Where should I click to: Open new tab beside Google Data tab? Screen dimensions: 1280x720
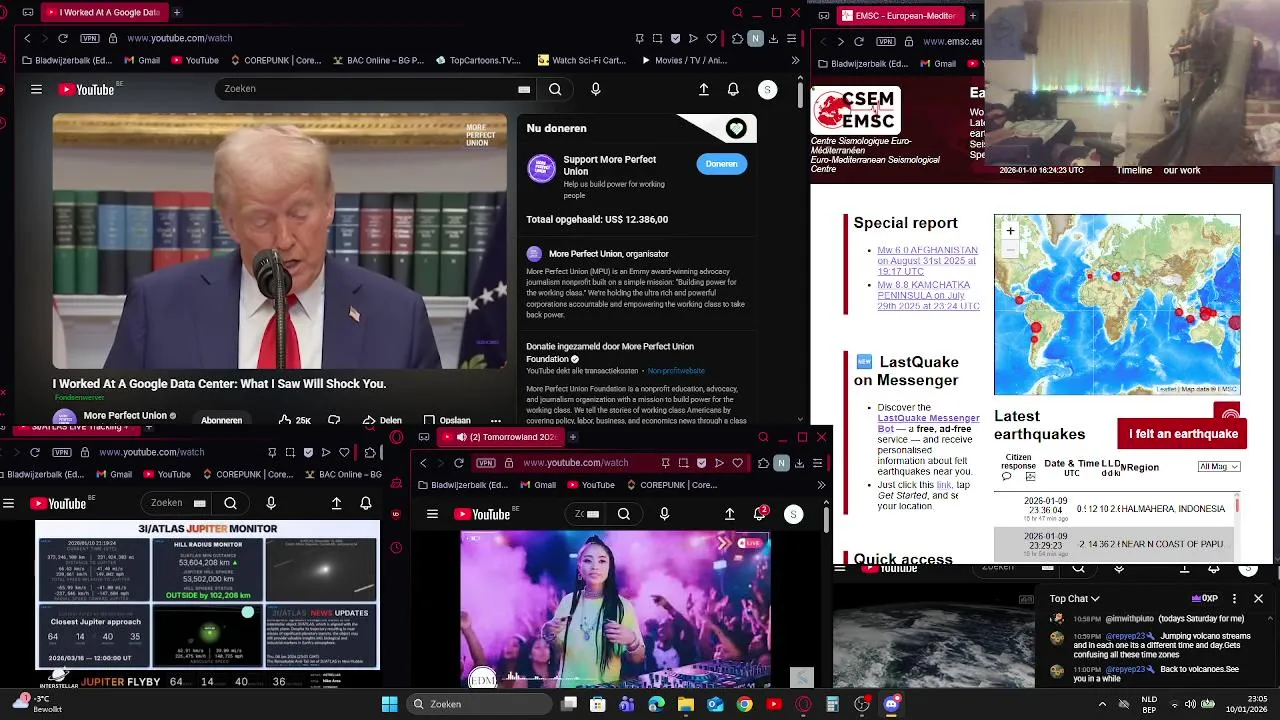[177, 12]
